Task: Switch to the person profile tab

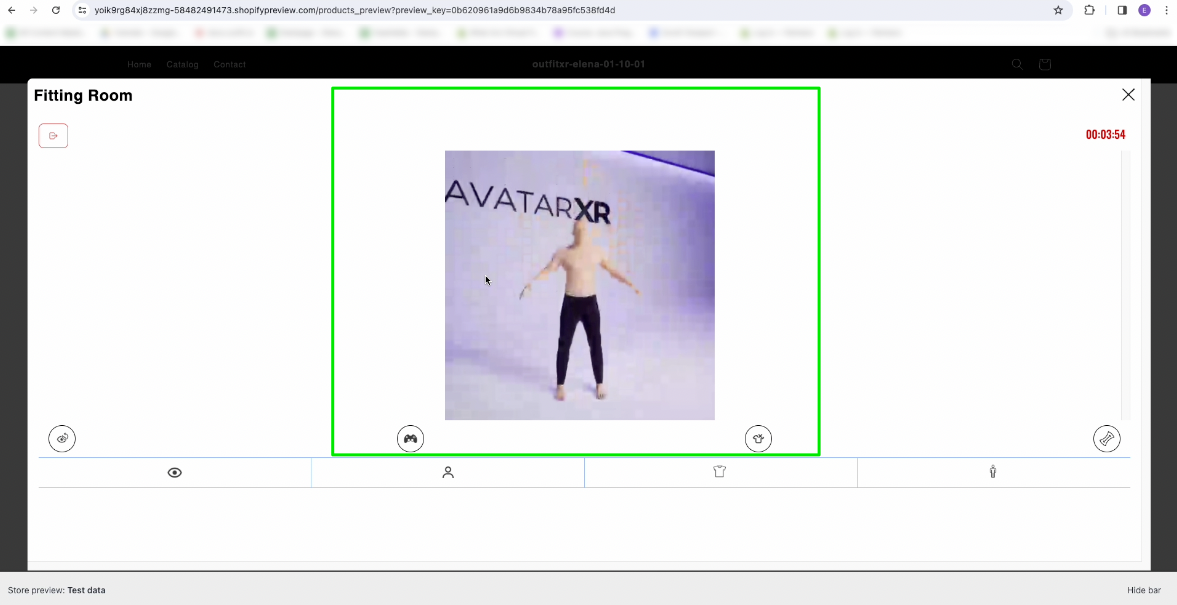Action: (448, 472)
